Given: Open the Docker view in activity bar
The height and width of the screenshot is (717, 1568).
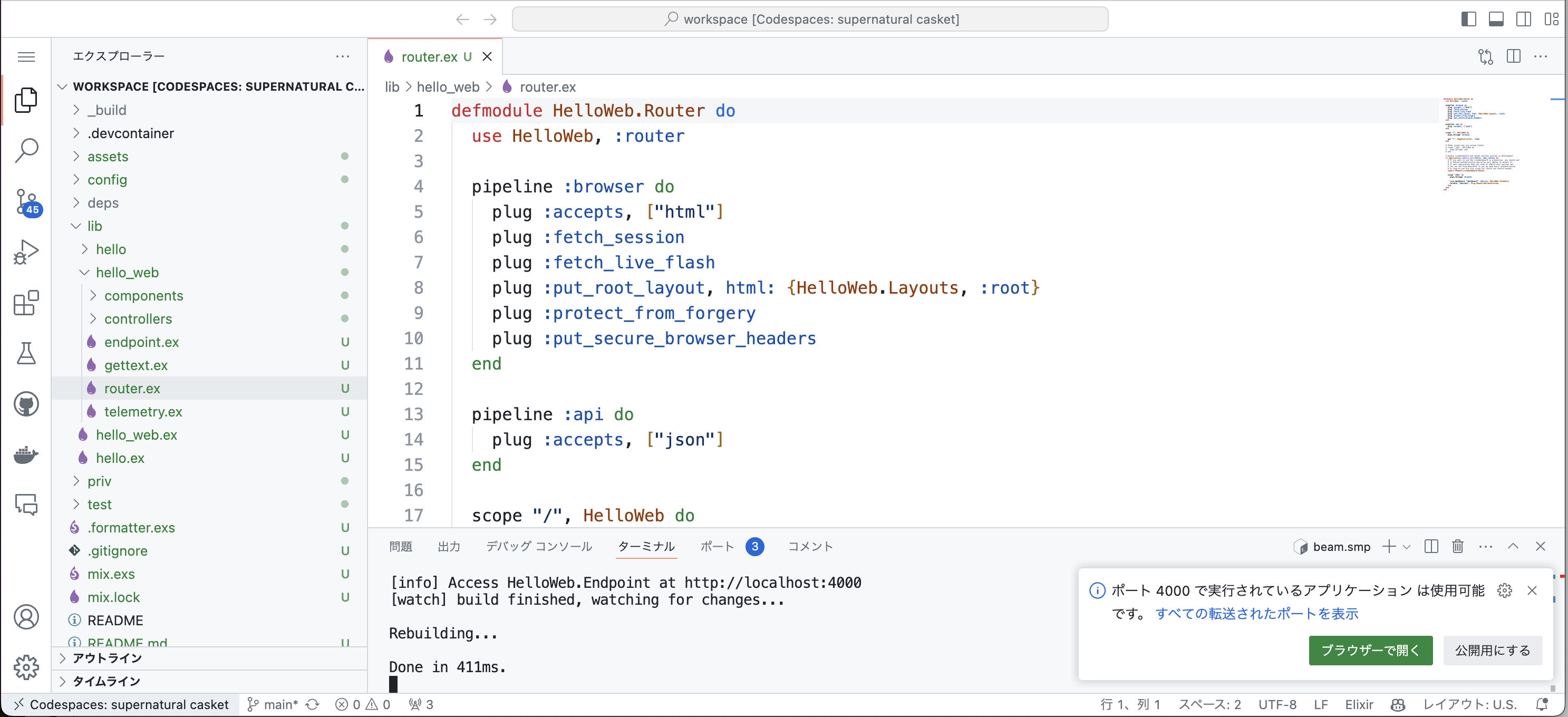Looking at the screenshot, I should click(x=26, y=454).
